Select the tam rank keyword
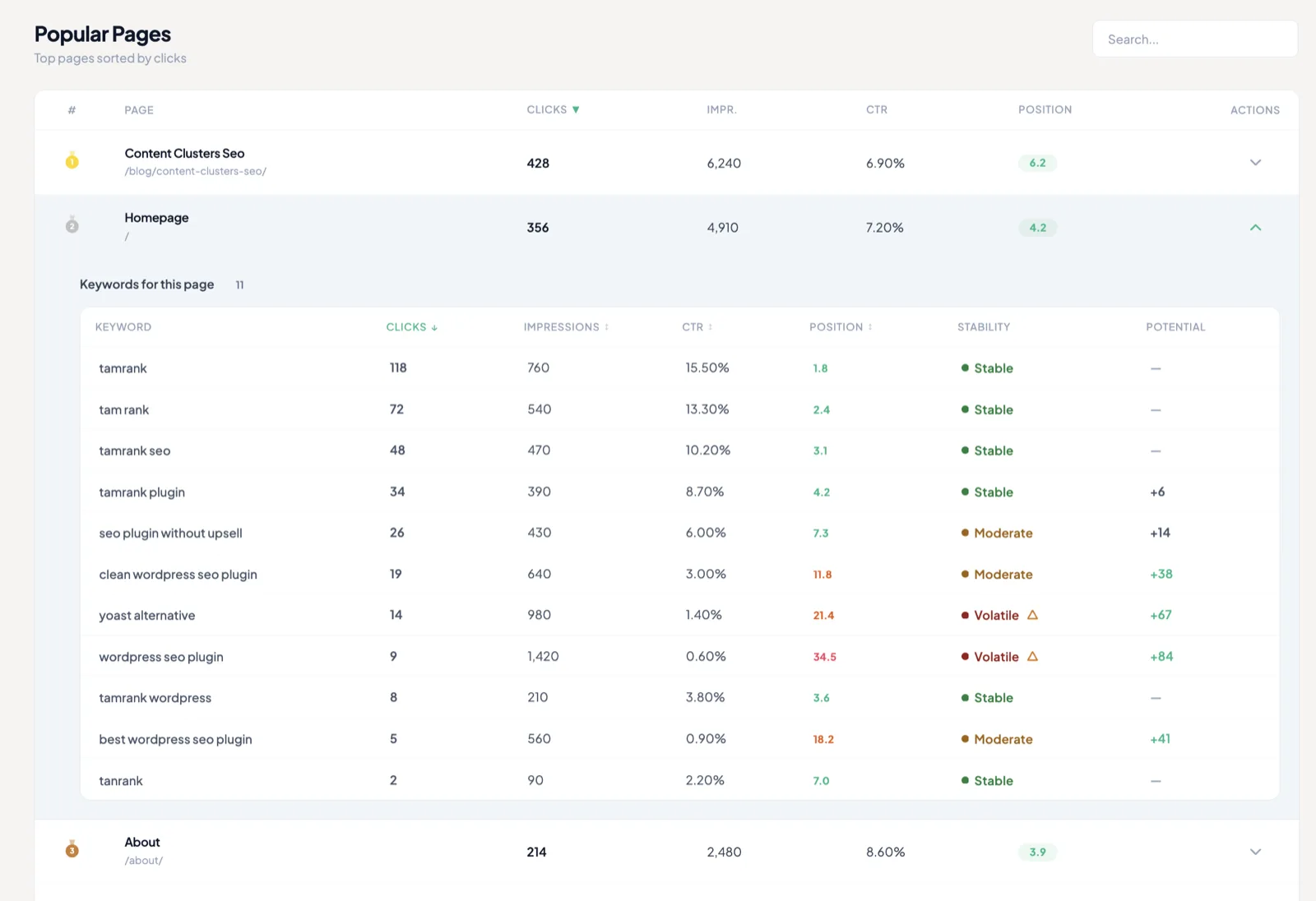The width and height of the screenshot is (1316, 901). [123, 409]
